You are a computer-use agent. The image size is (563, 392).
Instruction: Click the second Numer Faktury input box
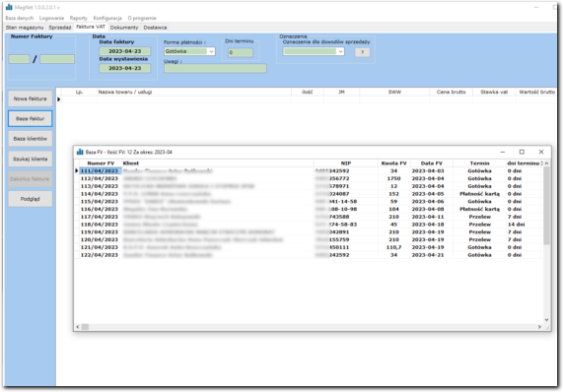(x=57, y=59)
